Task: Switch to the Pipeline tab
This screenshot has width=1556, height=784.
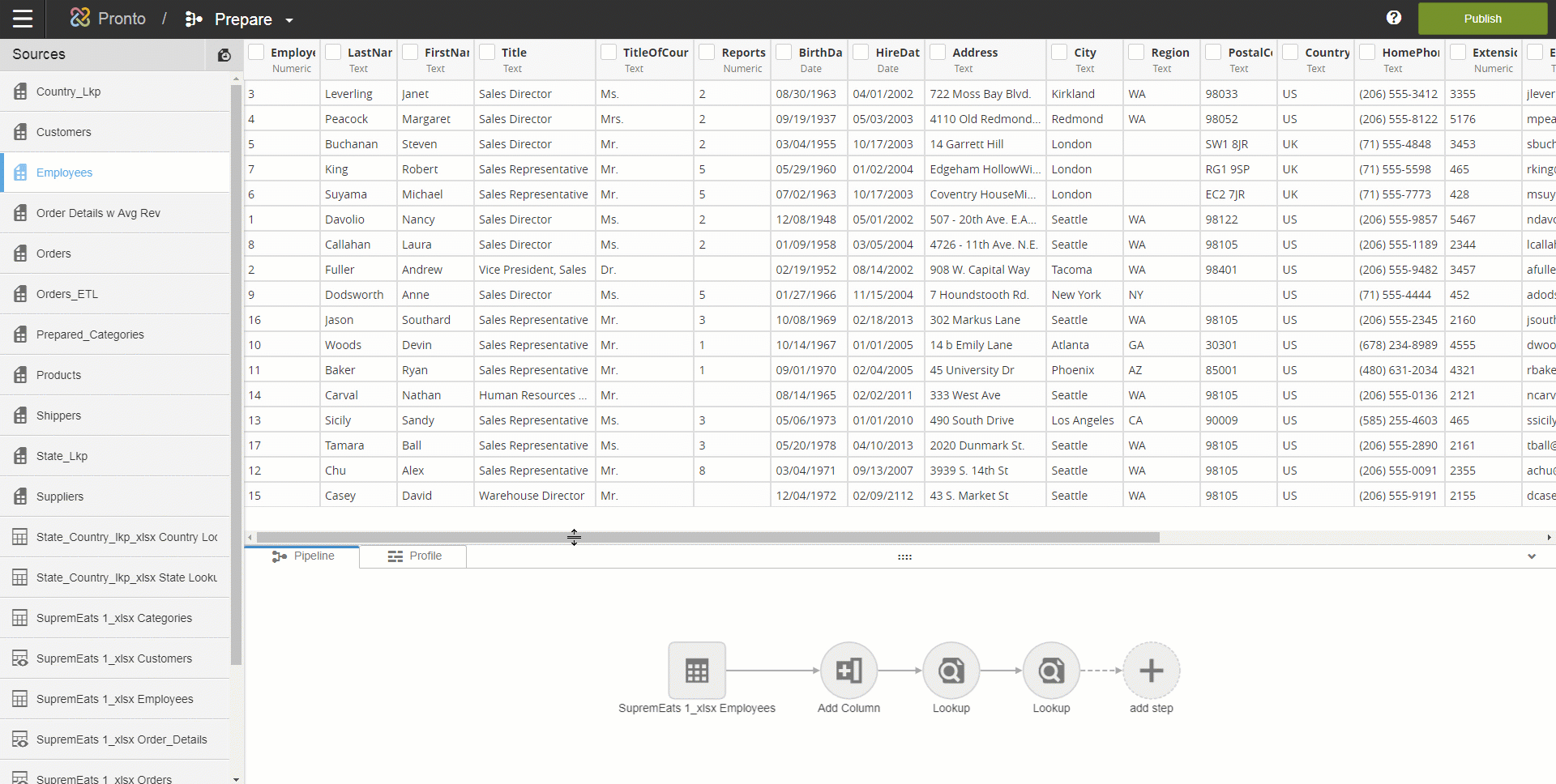Action: (x=302, y=556)
